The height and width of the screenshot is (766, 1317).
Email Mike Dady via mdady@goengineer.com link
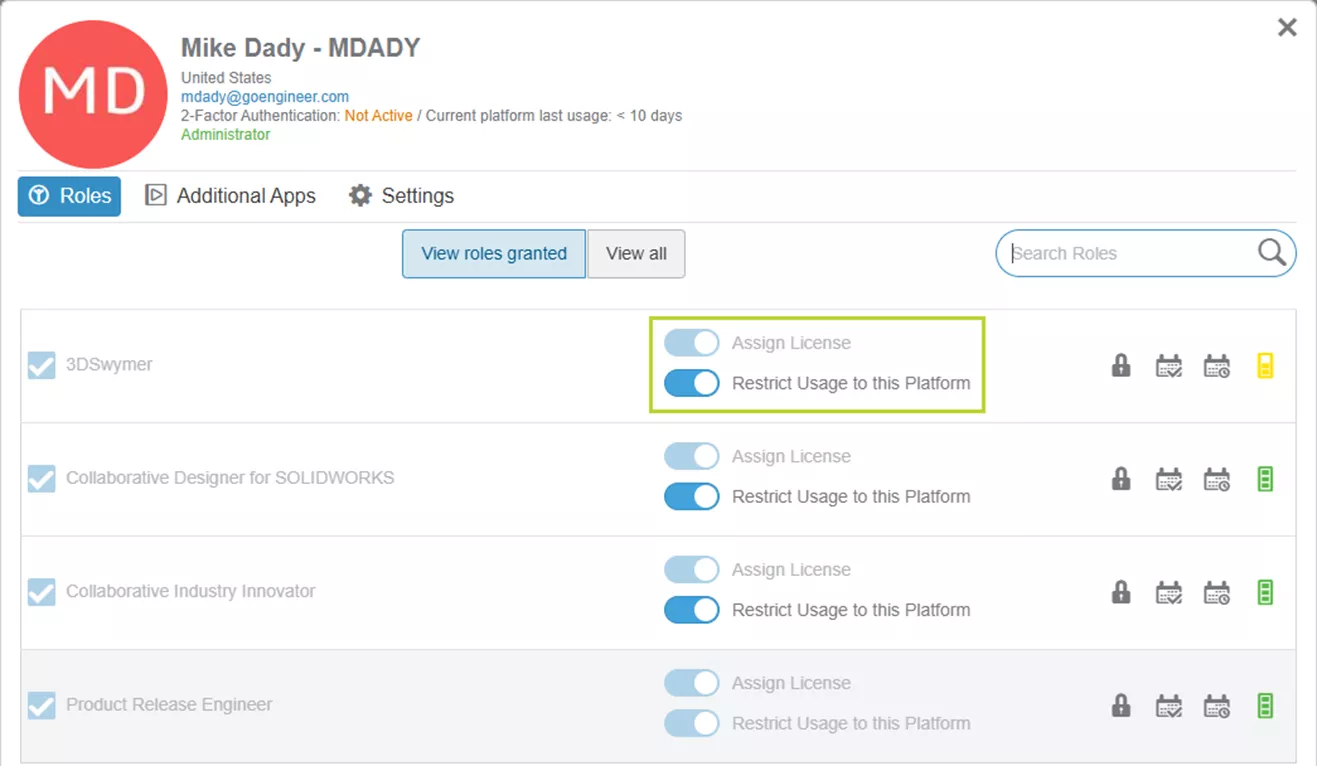click(265, 96)
